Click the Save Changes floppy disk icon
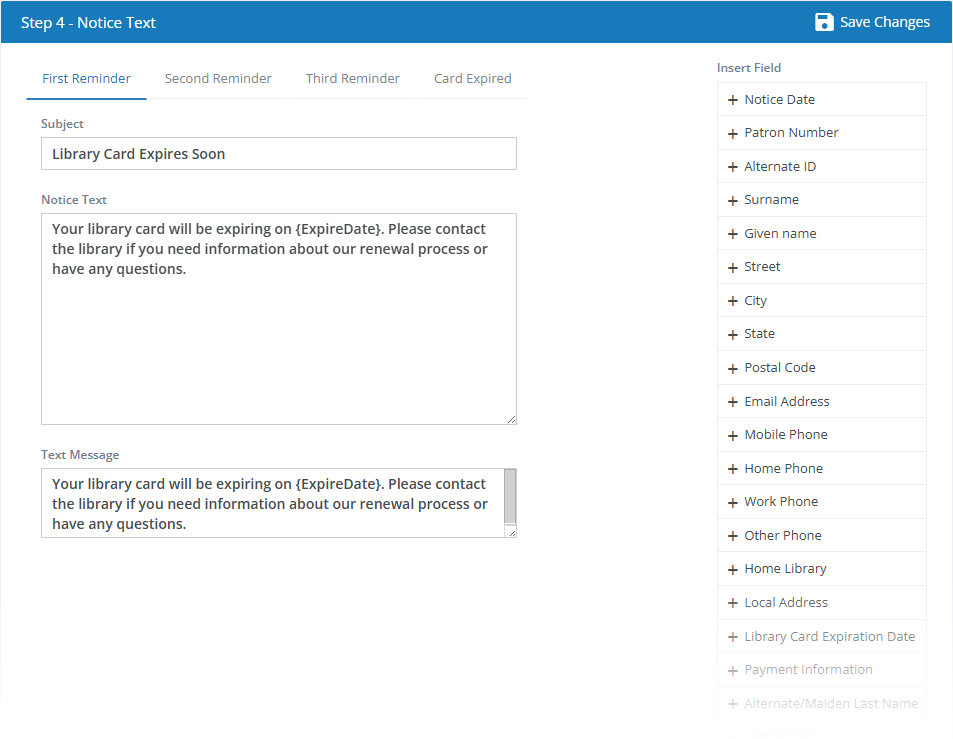953x739 pixels. 824,22
